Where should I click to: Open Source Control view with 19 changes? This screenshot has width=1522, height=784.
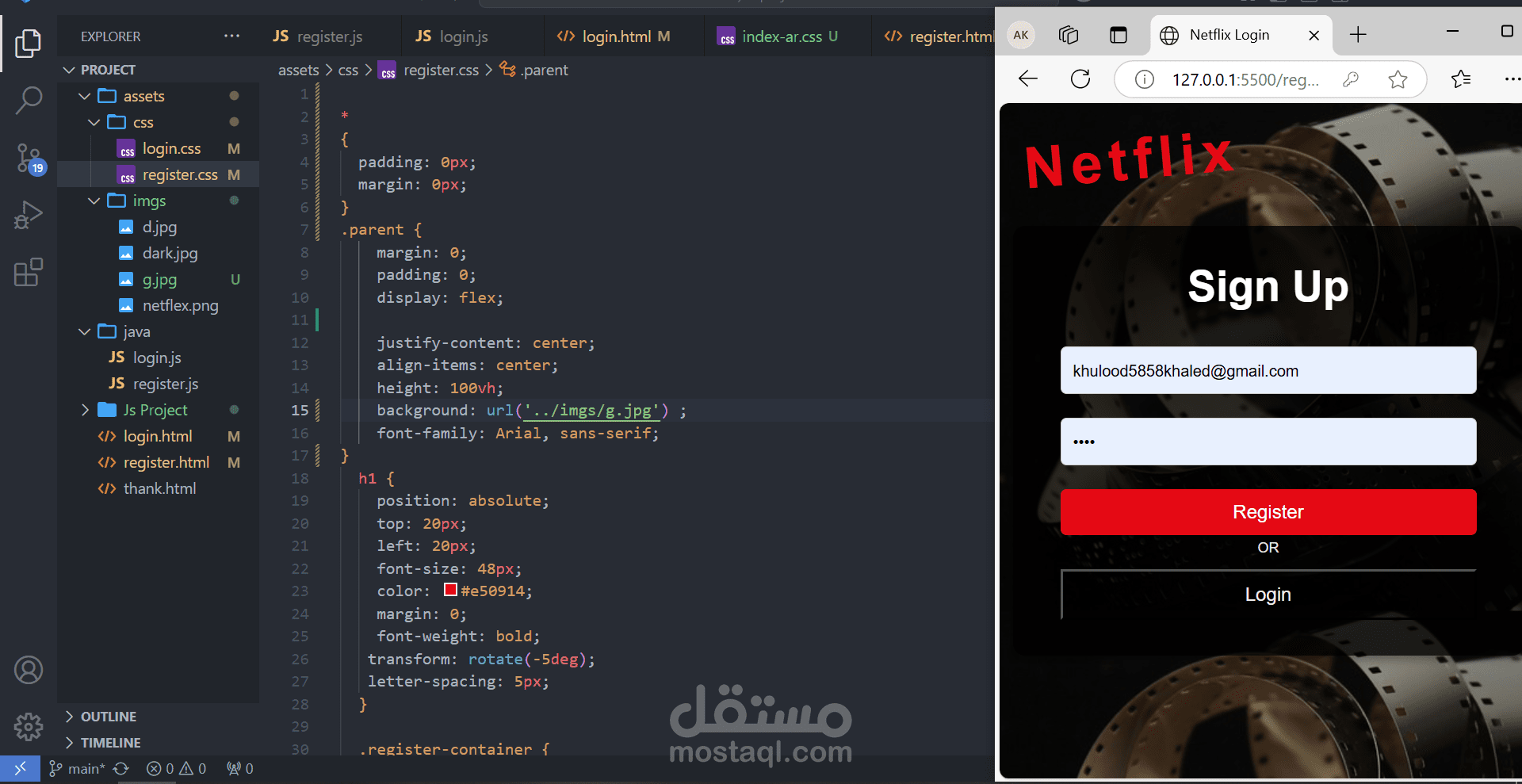click(30, 159)
